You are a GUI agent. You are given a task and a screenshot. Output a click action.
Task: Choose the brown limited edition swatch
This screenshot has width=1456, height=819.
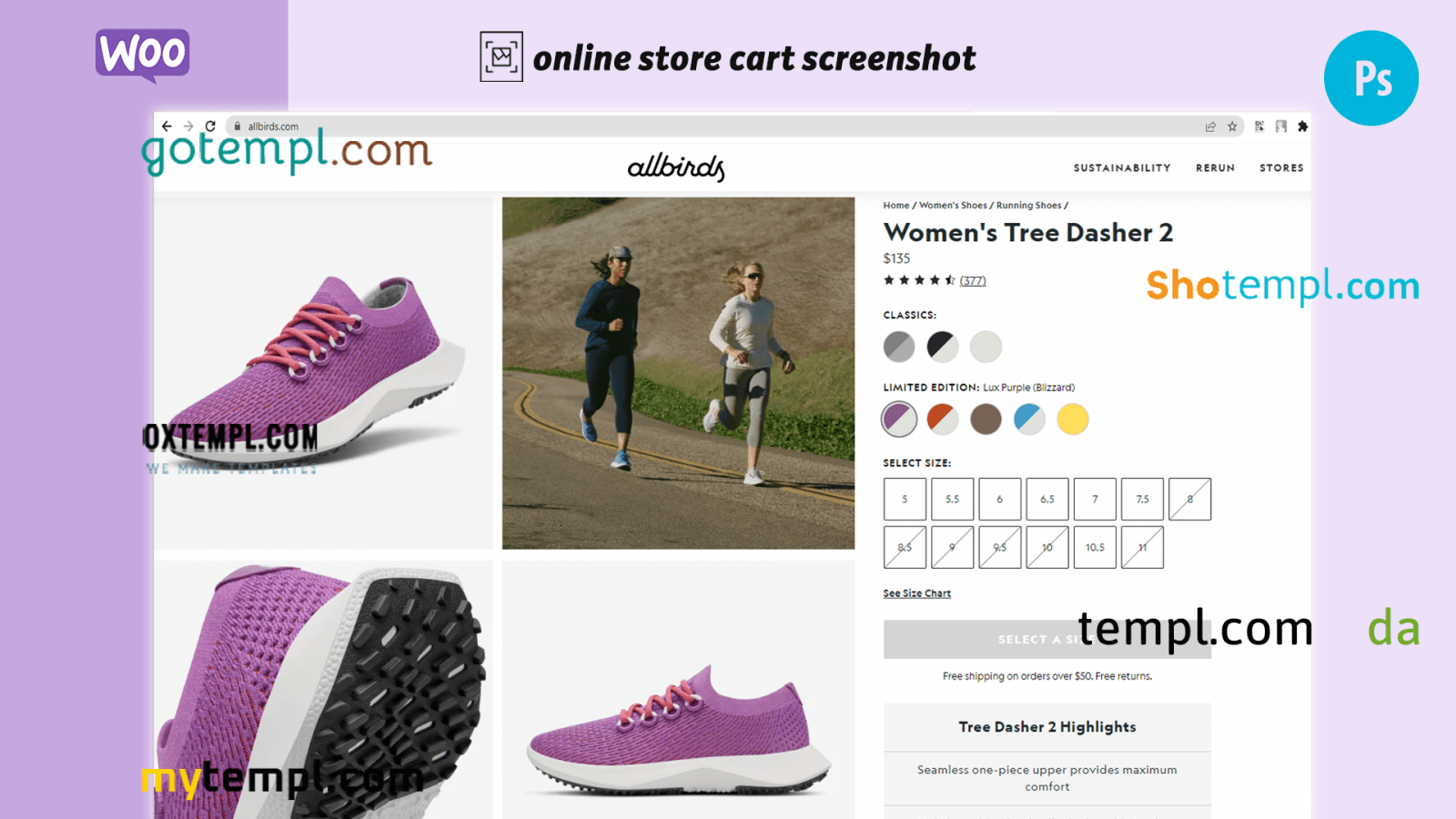pos(986,420)
